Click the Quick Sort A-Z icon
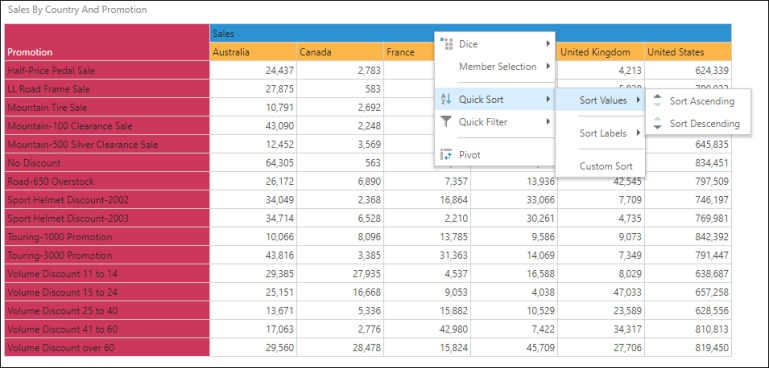The image size is (769, 368). 446,100
